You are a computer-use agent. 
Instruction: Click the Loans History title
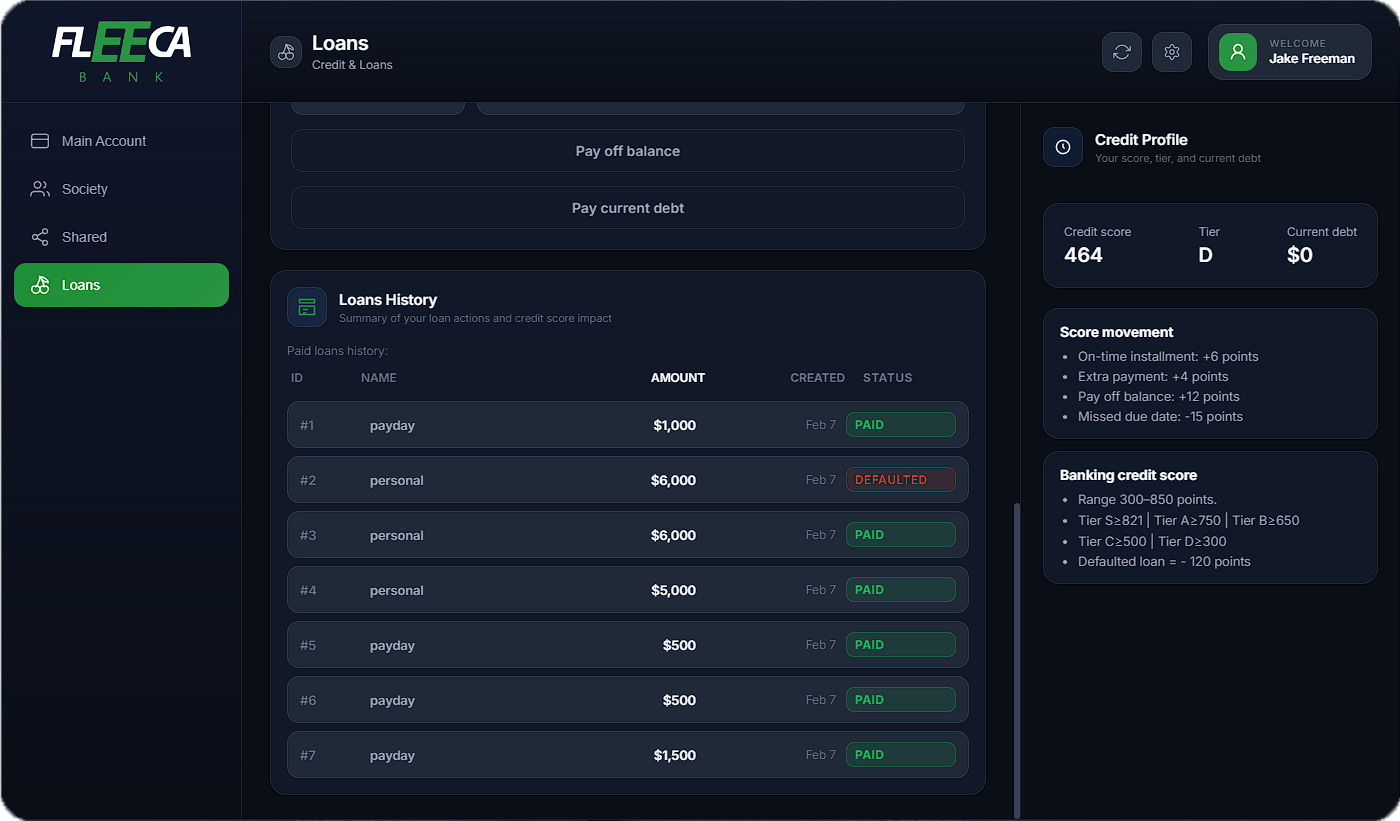click(x=388, y=300)
